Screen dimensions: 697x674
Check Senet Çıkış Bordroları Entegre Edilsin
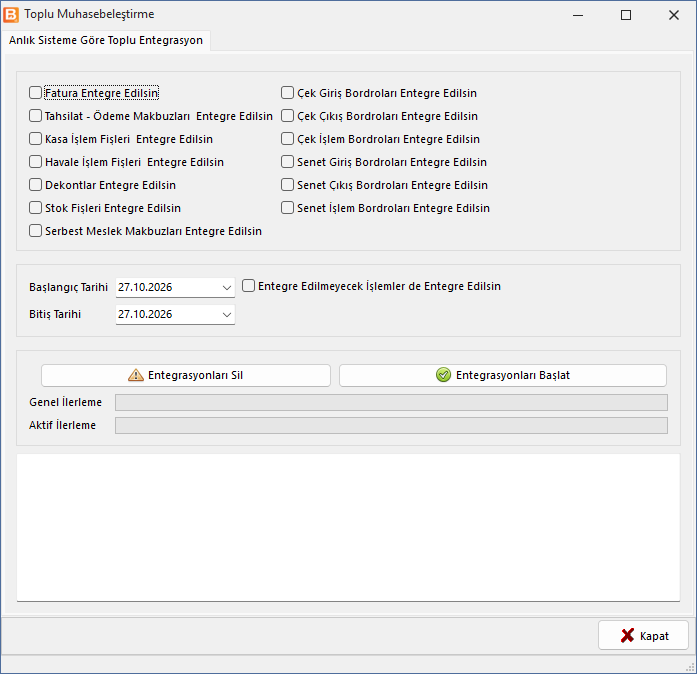point(287,185)
